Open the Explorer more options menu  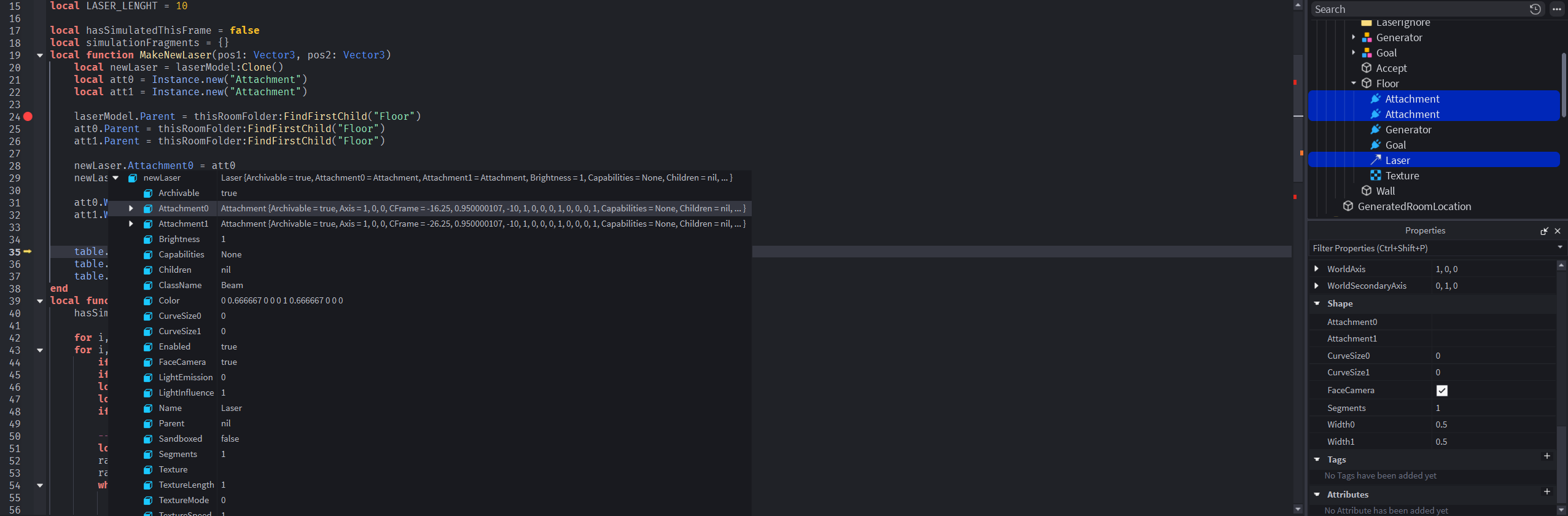pyautogui.click(x=1556, y=9)
